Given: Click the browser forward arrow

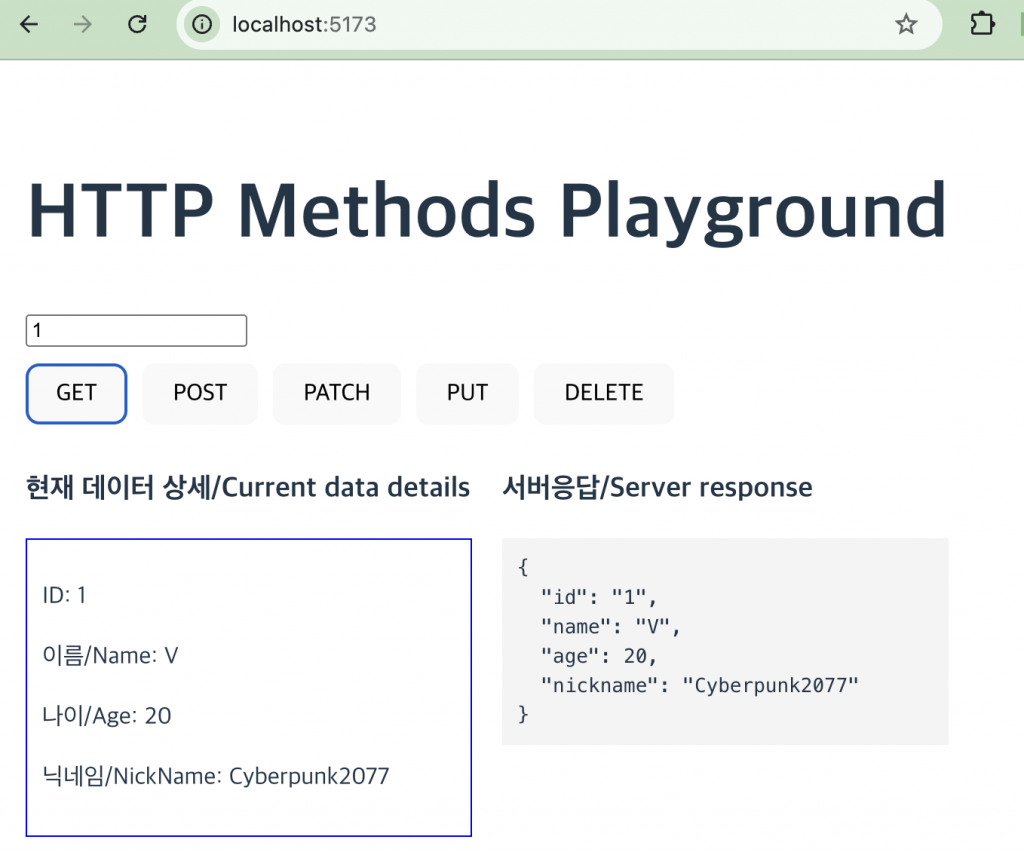Looking at the screenshot, I should tap(83, 25).
